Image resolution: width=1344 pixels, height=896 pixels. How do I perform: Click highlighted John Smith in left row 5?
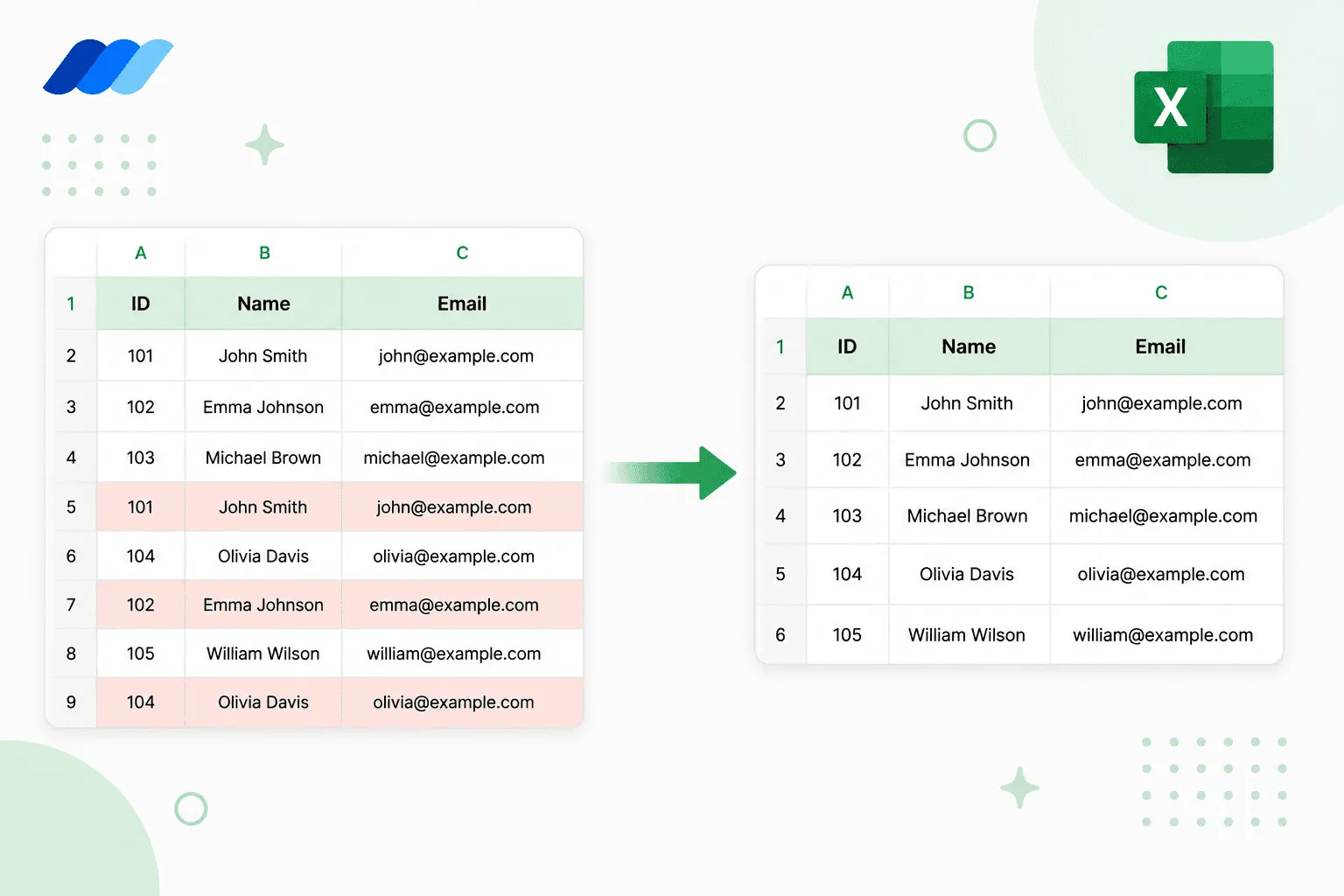click(x=263, y=507)
